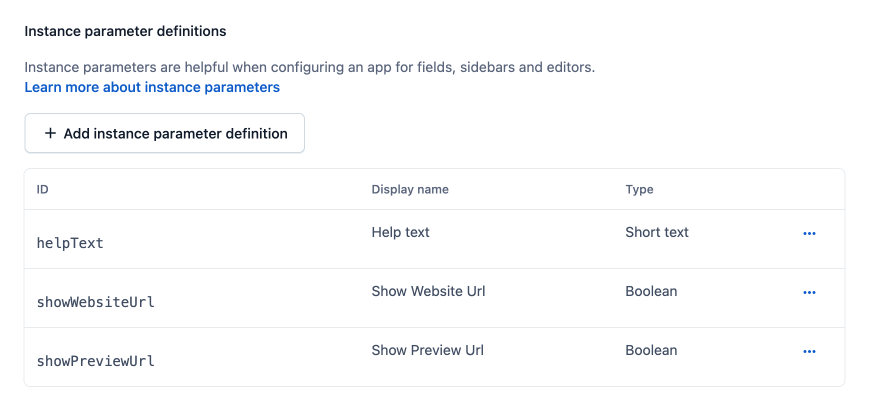Open actions menu for showPreviewUrl row
877x402 pixels.
[809, 351]
